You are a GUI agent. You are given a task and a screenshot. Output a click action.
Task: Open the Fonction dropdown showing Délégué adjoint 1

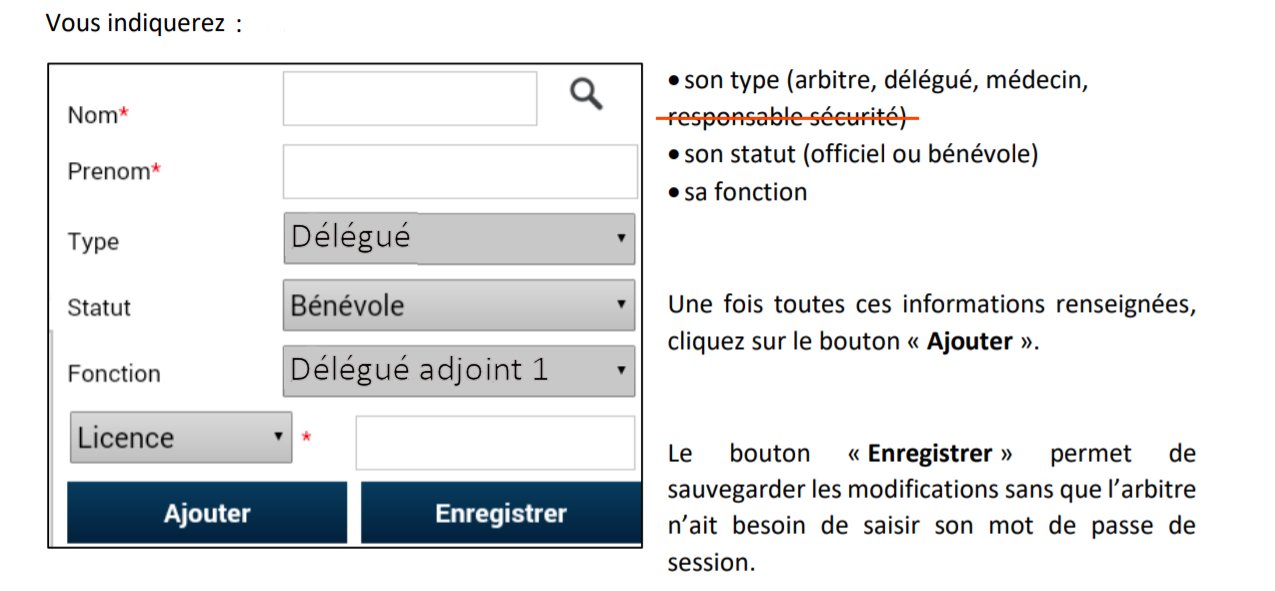tap(459, 371)
